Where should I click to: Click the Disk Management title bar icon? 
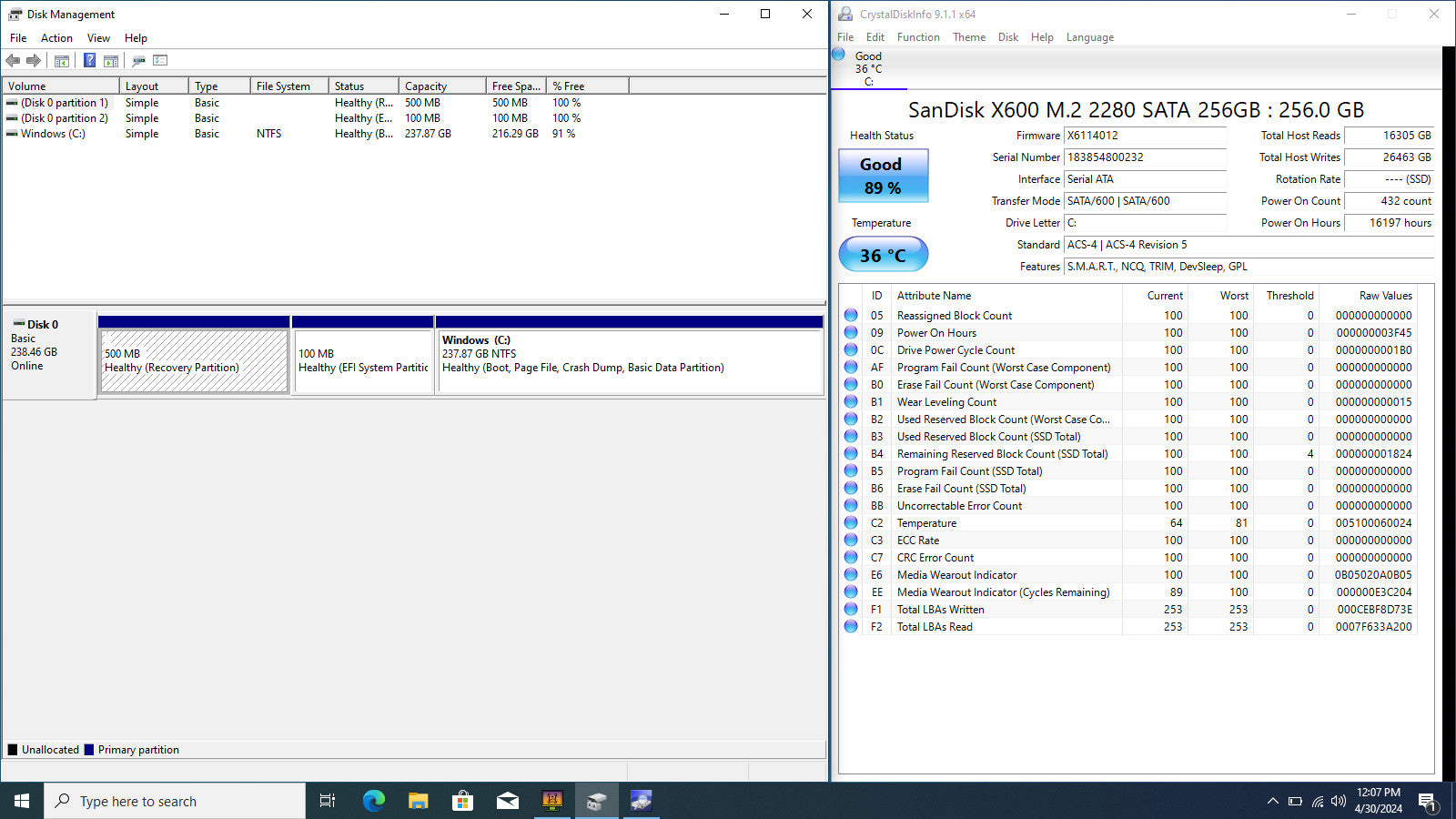(15, 14)
